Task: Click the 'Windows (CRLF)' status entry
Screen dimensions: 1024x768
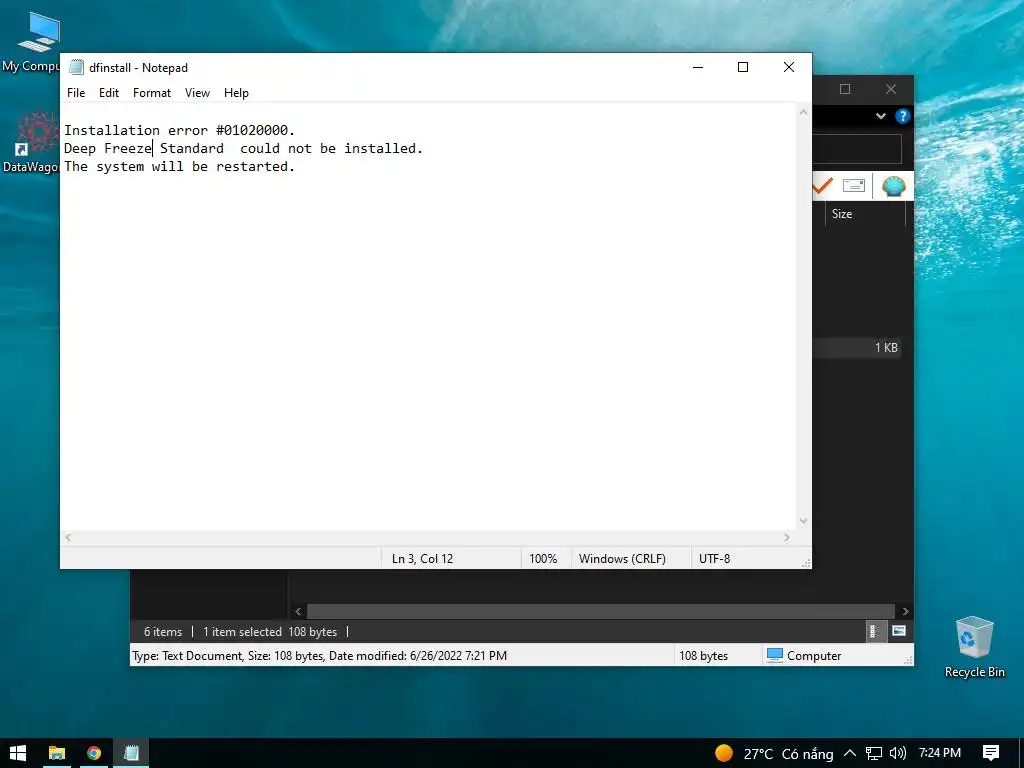Action: coord(622,558)
